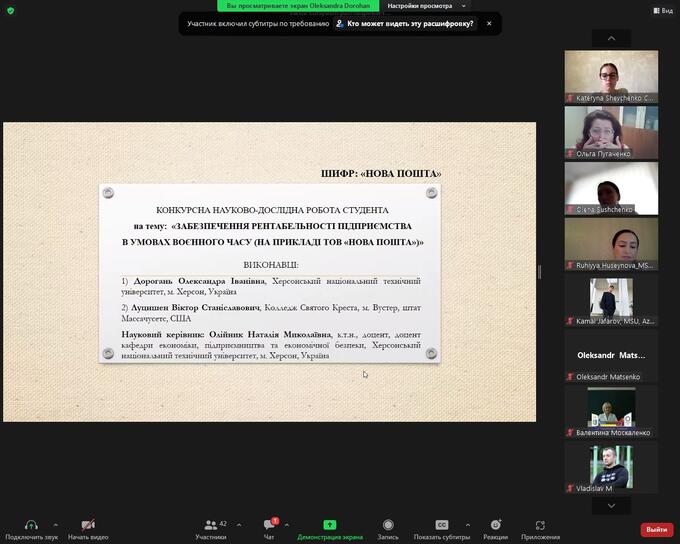Viewport: 680px width, 544px height.
Task: Toggle Show Subtitles with the CC icon
Action: [442, 525]
